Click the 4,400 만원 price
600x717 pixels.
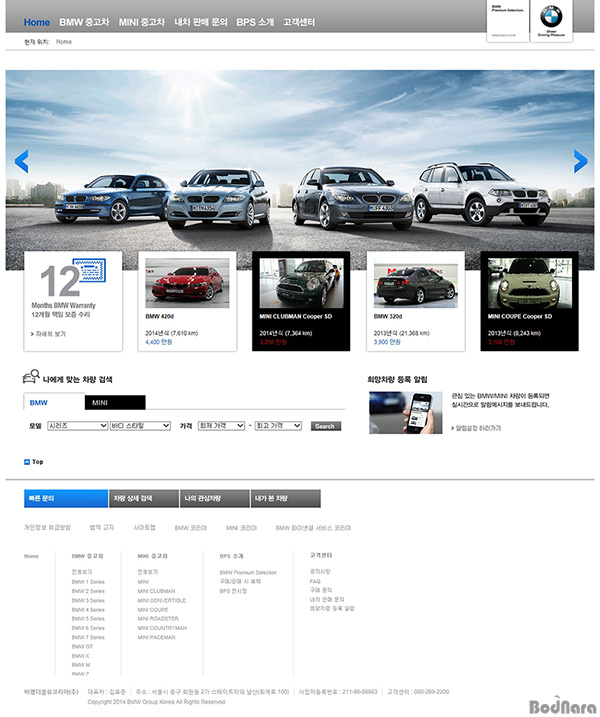[159, 342]
